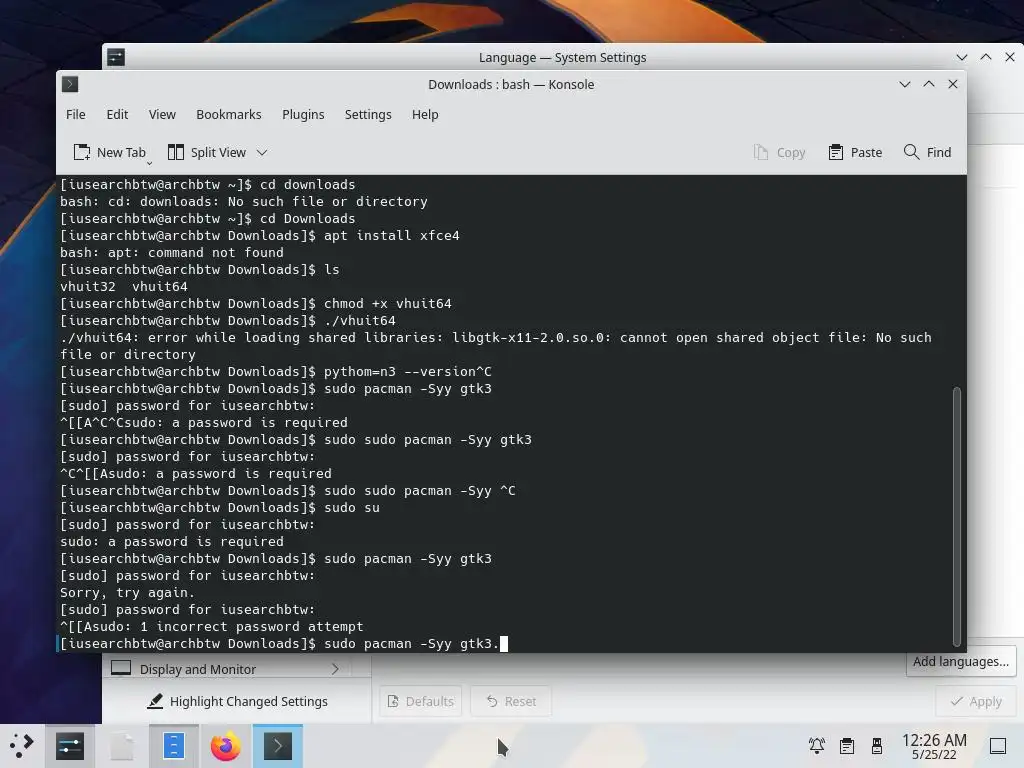Maximize the System Settings window
1024x768 pixels.
tap(985, 57)
